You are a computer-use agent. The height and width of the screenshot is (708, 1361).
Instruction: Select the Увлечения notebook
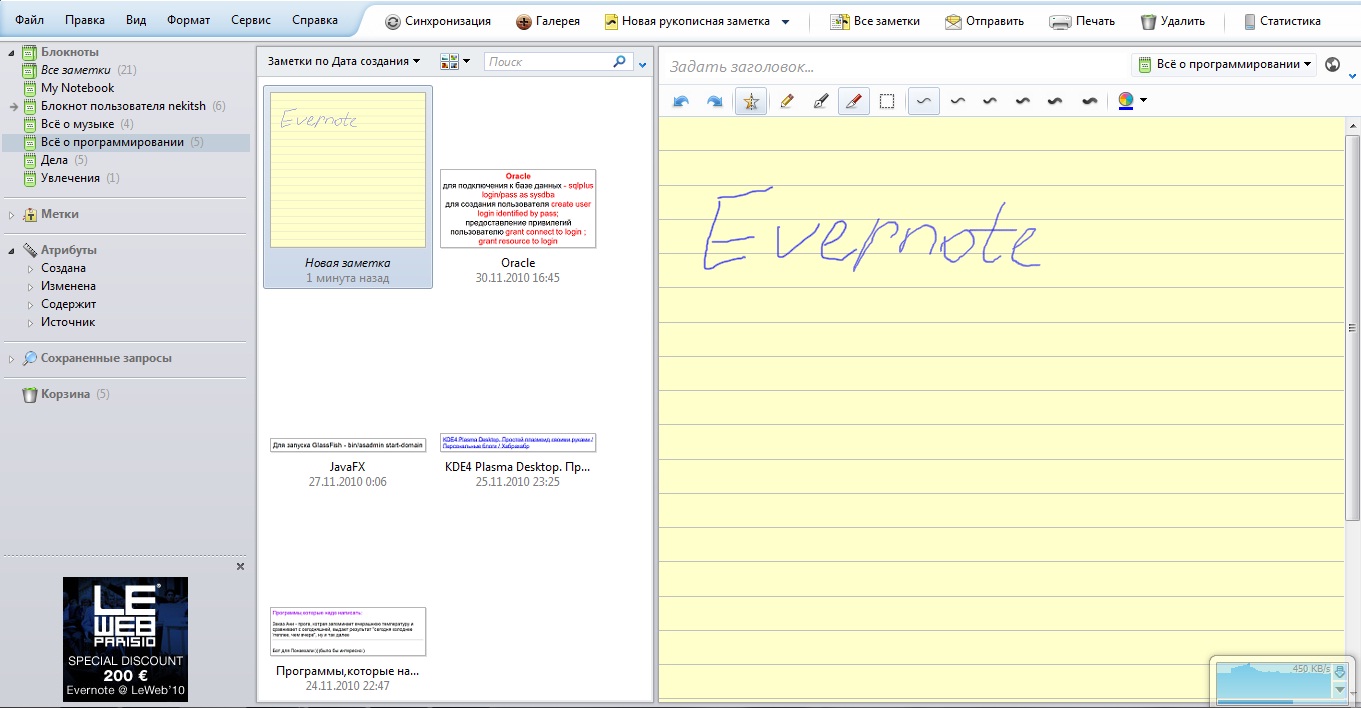click(70, 178)
